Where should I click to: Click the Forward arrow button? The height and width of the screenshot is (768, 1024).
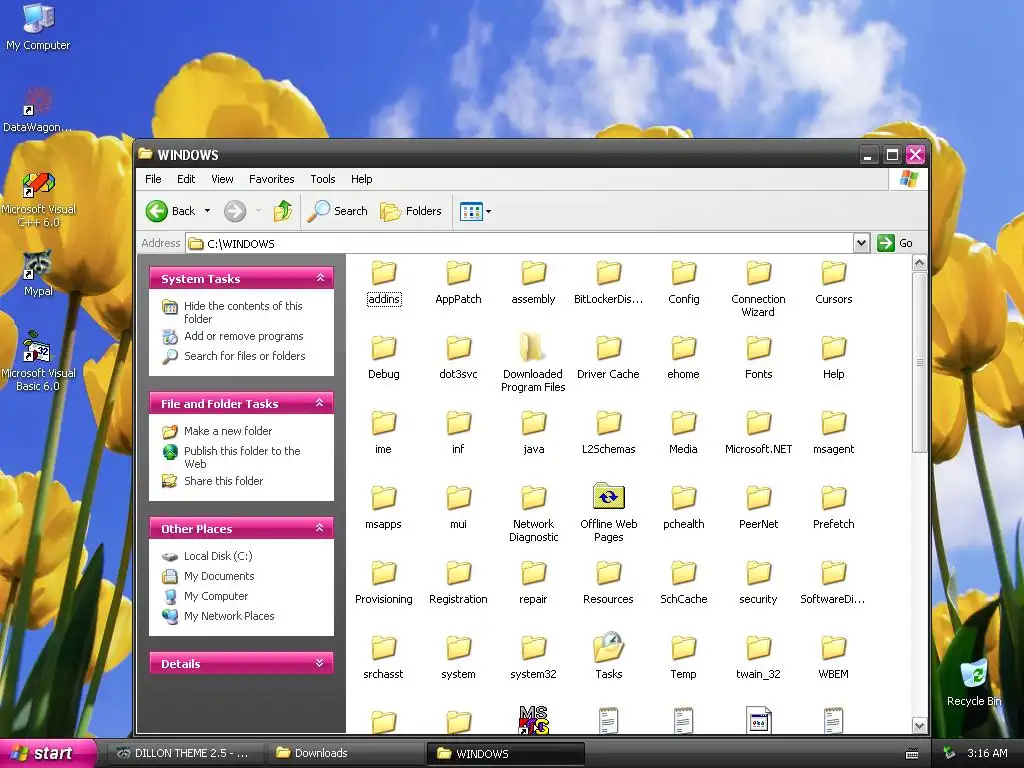coord(235,211)
